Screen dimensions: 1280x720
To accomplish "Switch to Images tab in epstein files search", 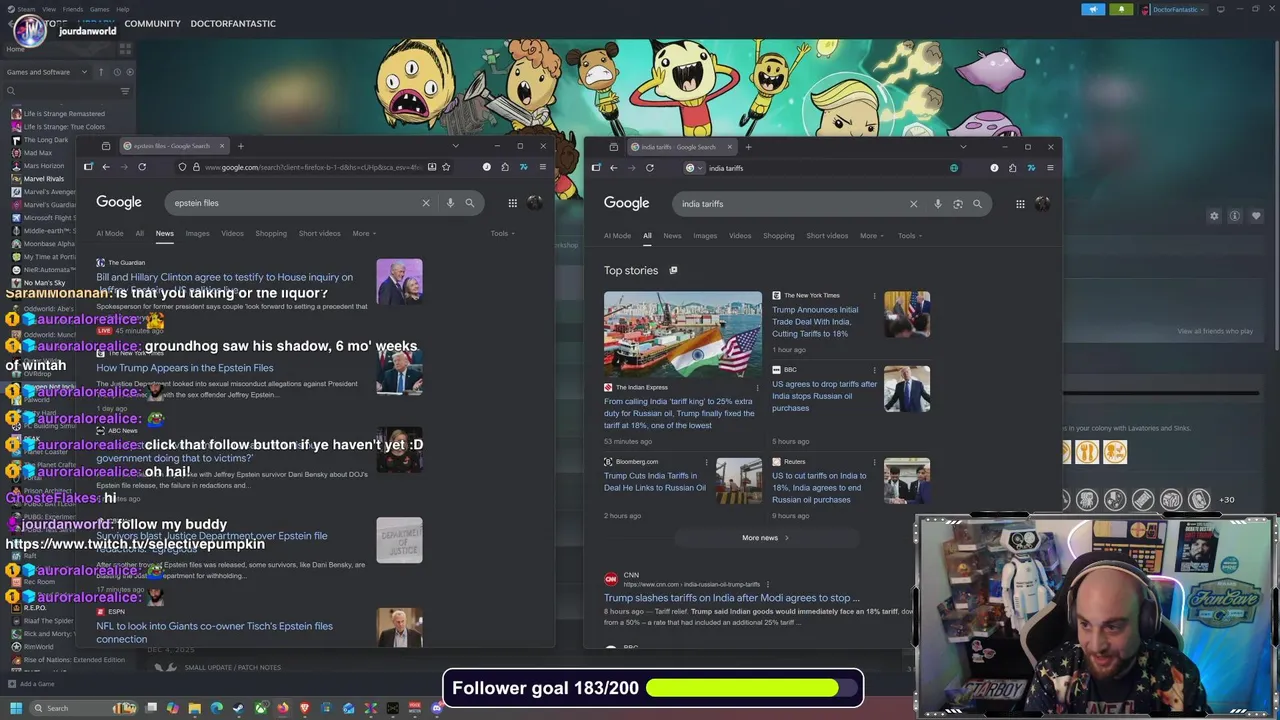I will [x=197, y=233].
